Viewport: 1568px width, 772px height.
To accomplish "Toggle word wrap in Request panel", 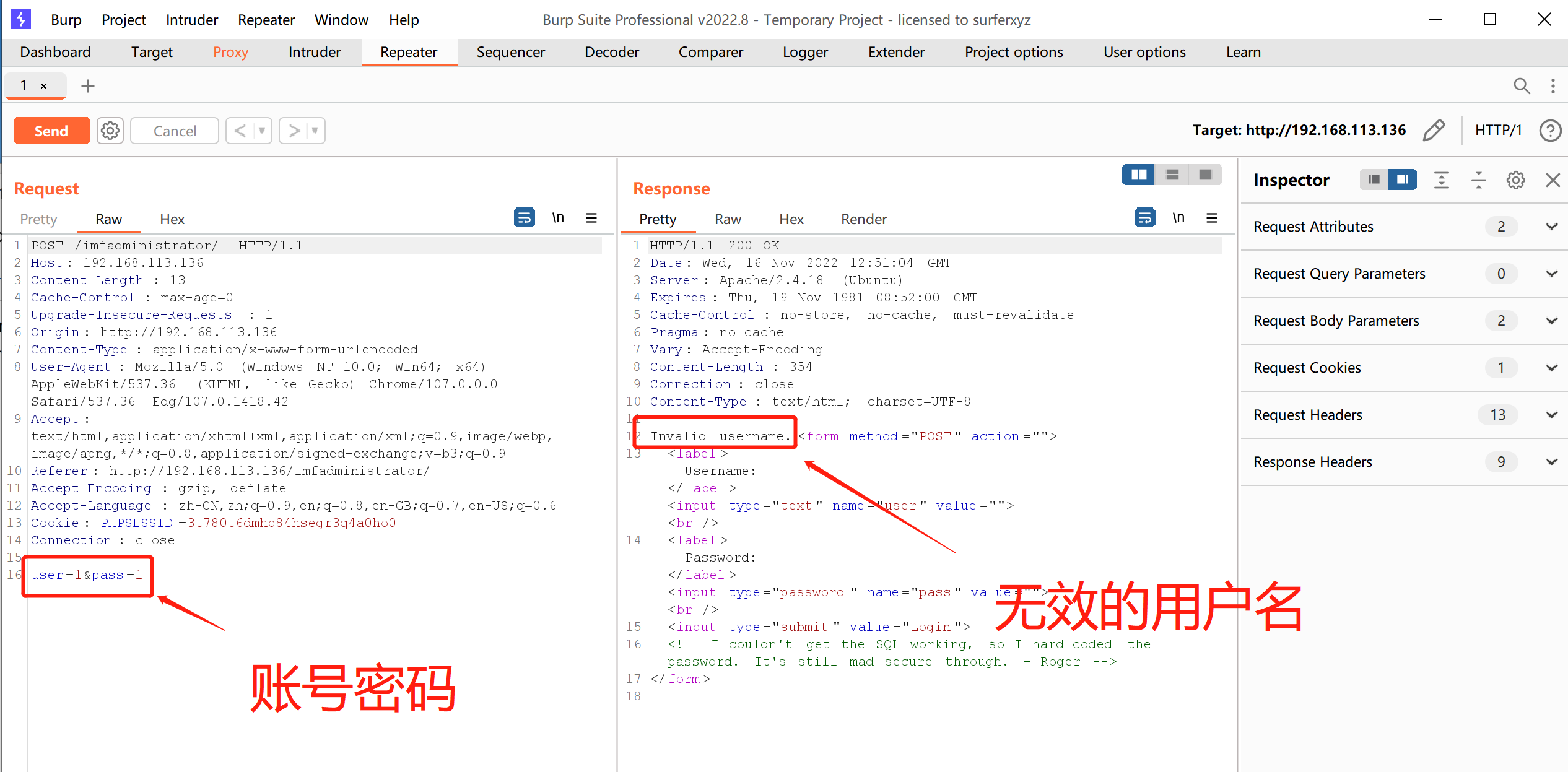I will [x=524, y=218].
